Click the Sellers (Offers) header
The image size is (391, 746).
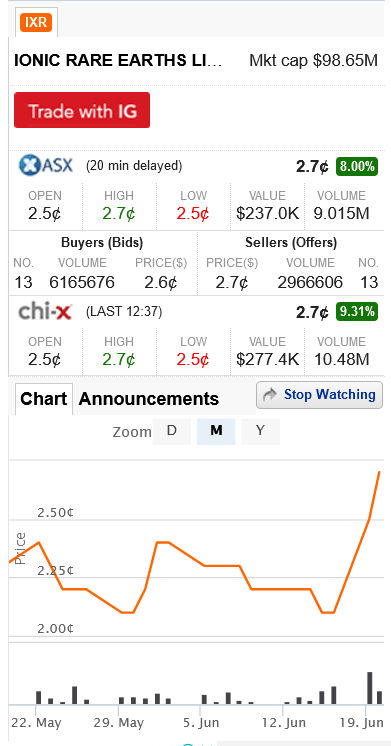click(x=291, y=243)
